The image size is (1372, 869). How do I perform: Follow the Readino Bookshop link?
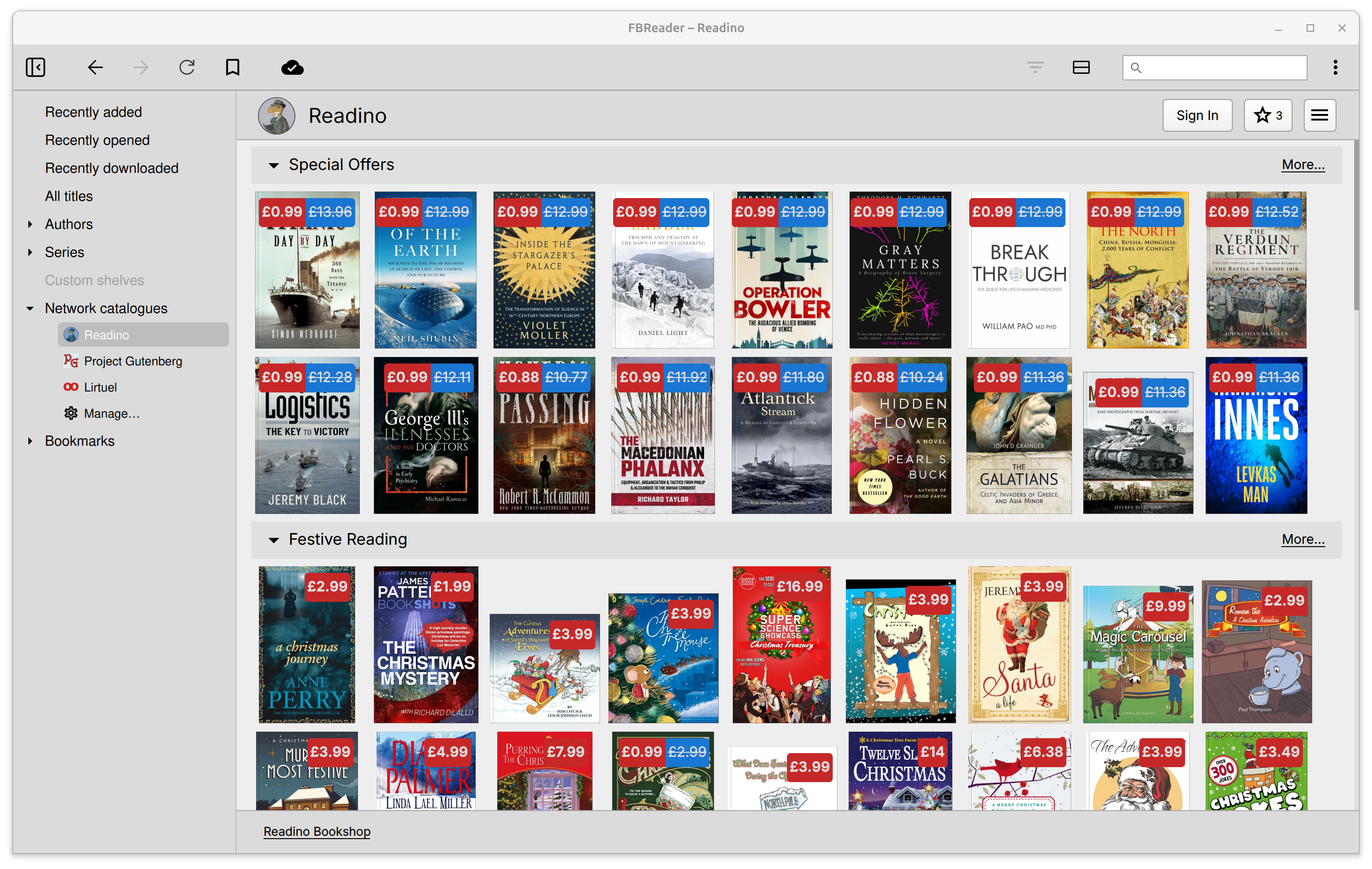coord(317,832)
